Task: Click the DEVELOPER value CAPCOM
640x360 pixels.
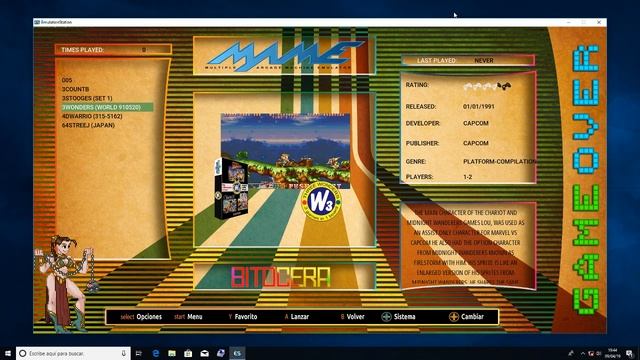Action: 476,123
